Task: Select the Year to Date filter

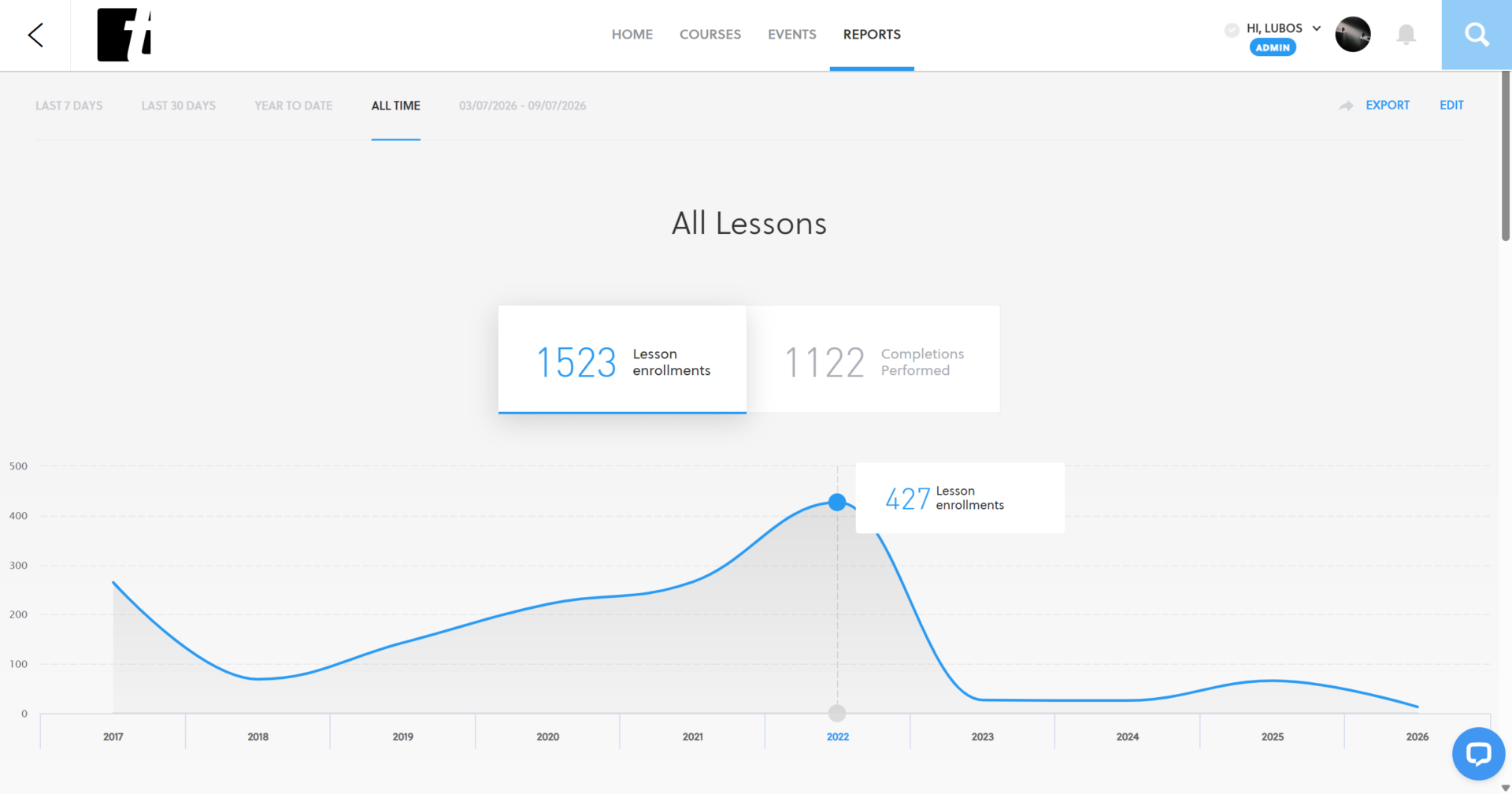Action: (293, 106)
